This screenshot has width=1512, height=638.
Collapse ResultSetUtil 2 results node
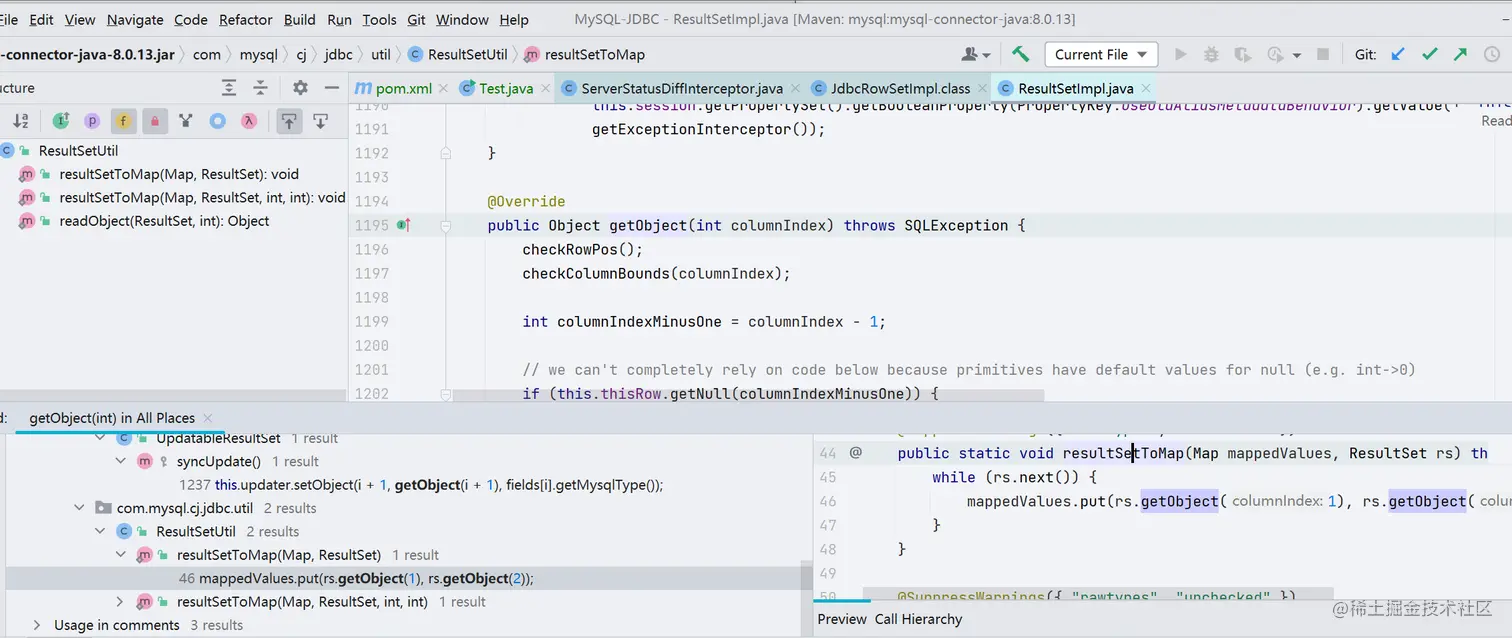tap(100, 531)
